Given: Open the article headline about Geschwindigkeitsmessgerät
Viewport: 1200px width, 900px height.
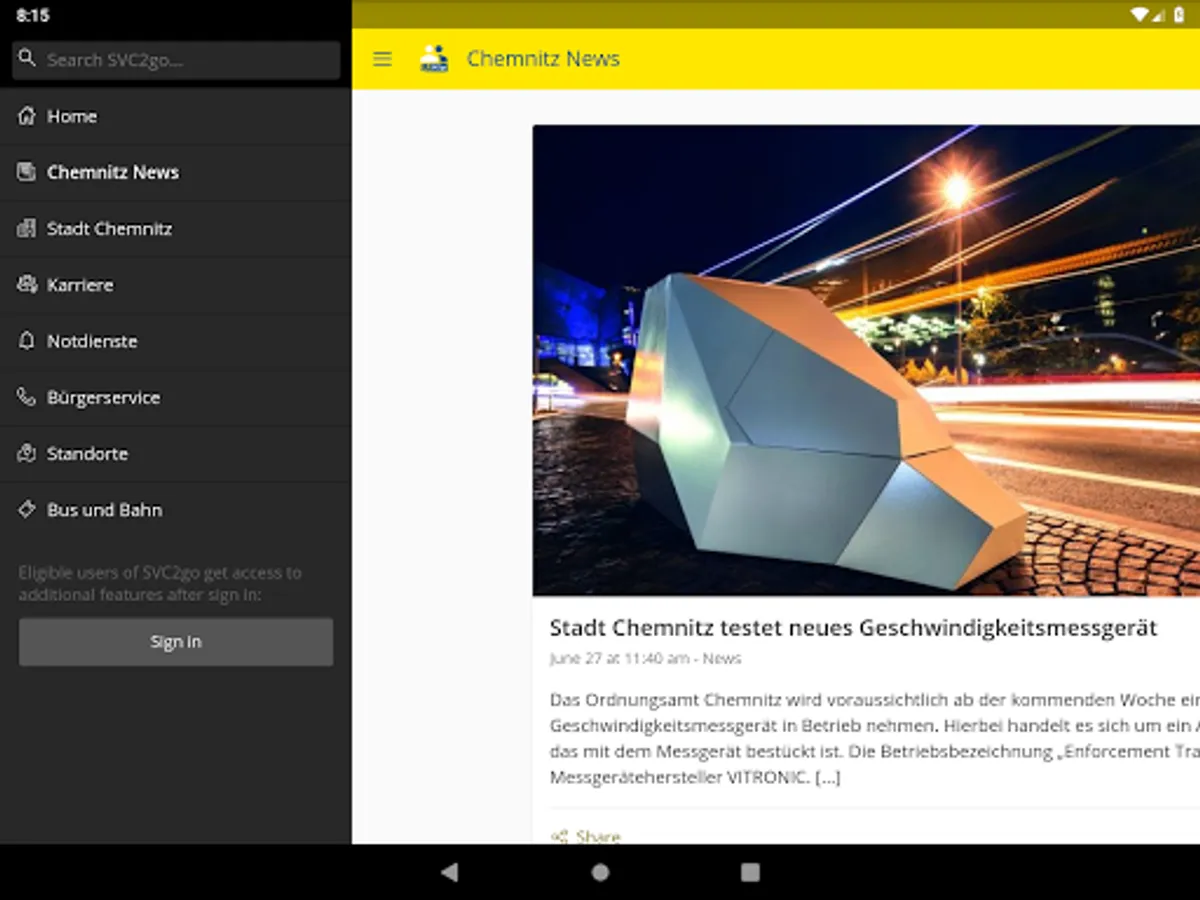Looking at the screenshot, I should pos(853,628).
